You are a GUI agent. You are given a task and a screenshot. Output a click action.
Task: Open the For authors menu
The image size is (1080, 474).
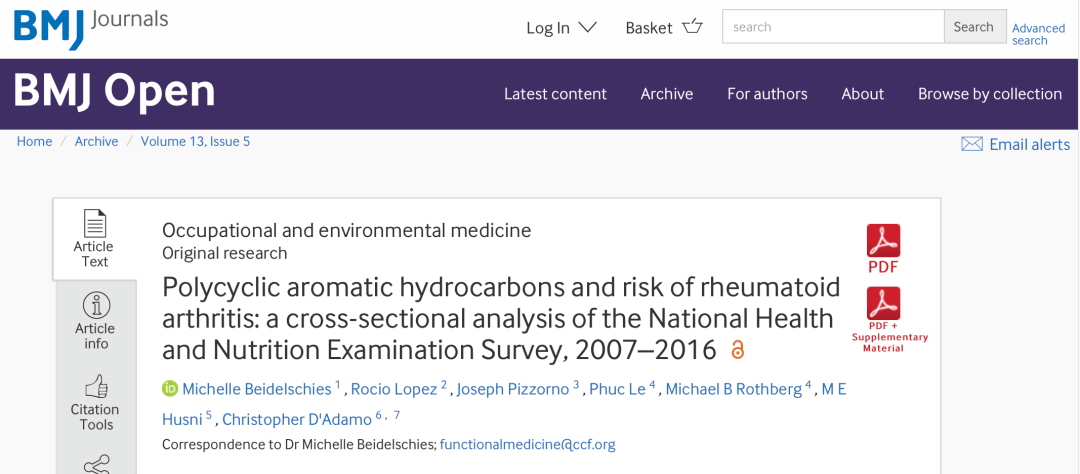(767, 94)
